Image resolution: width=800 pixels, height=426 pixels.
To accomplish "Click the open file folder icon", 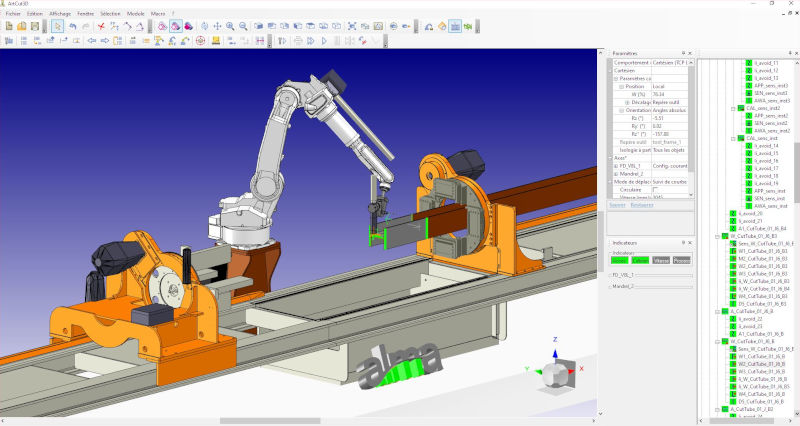I will [22, 25].
